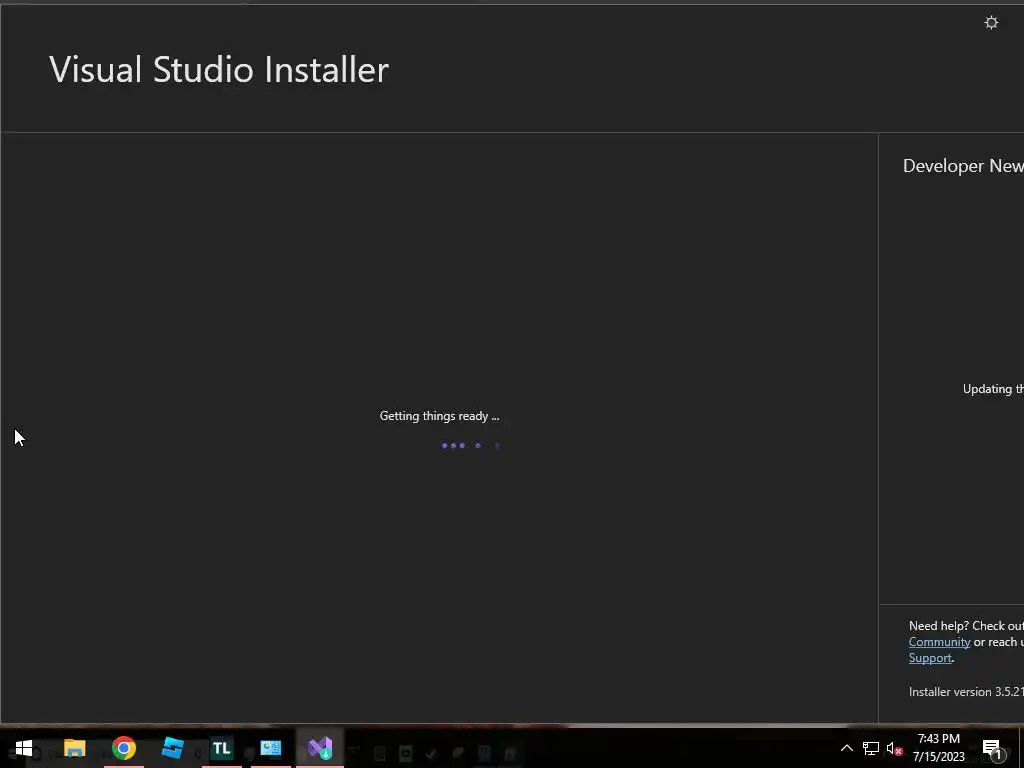The height and width of the screenshot is (768, 1024).
Task: Open Roblox Studio from the taskbar
Action: pos(172,748)
